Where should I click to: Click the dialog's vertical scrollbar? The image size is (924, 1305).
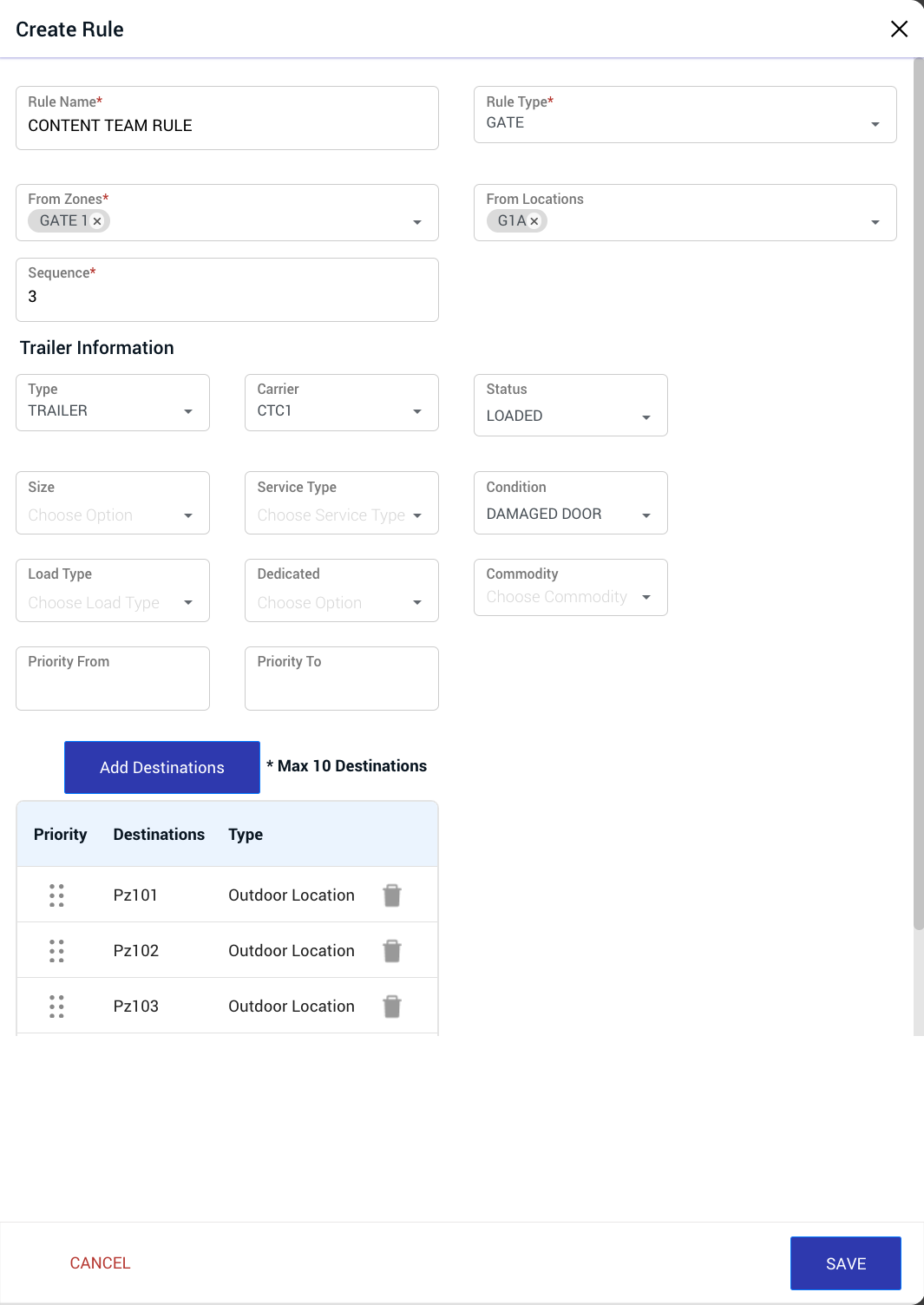tap(919, 495)
